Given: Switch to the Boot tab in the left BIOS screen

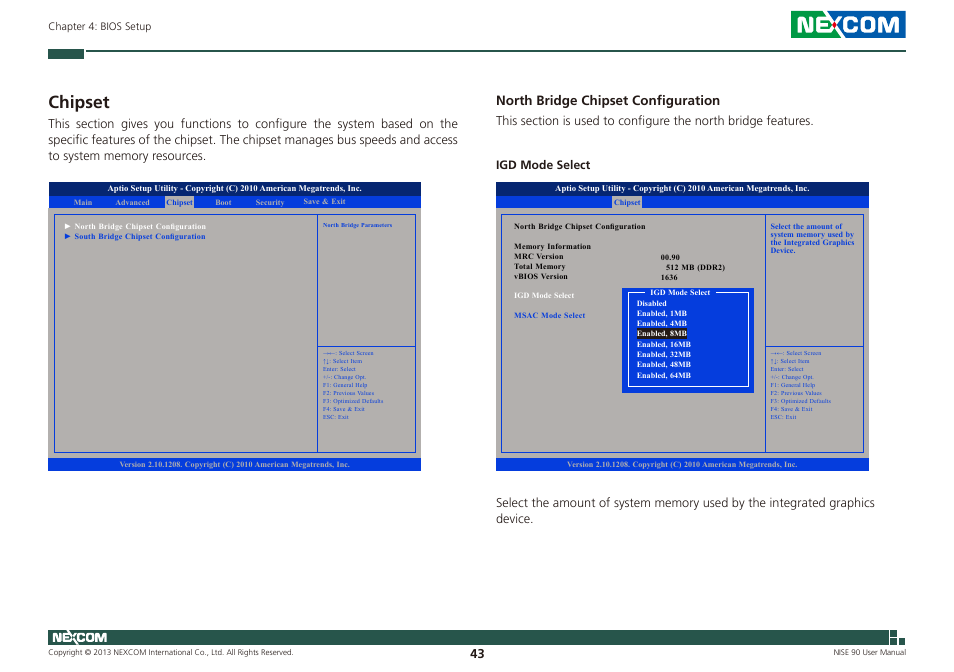Looking at the screenshot, I should click(x=223, y=203).
